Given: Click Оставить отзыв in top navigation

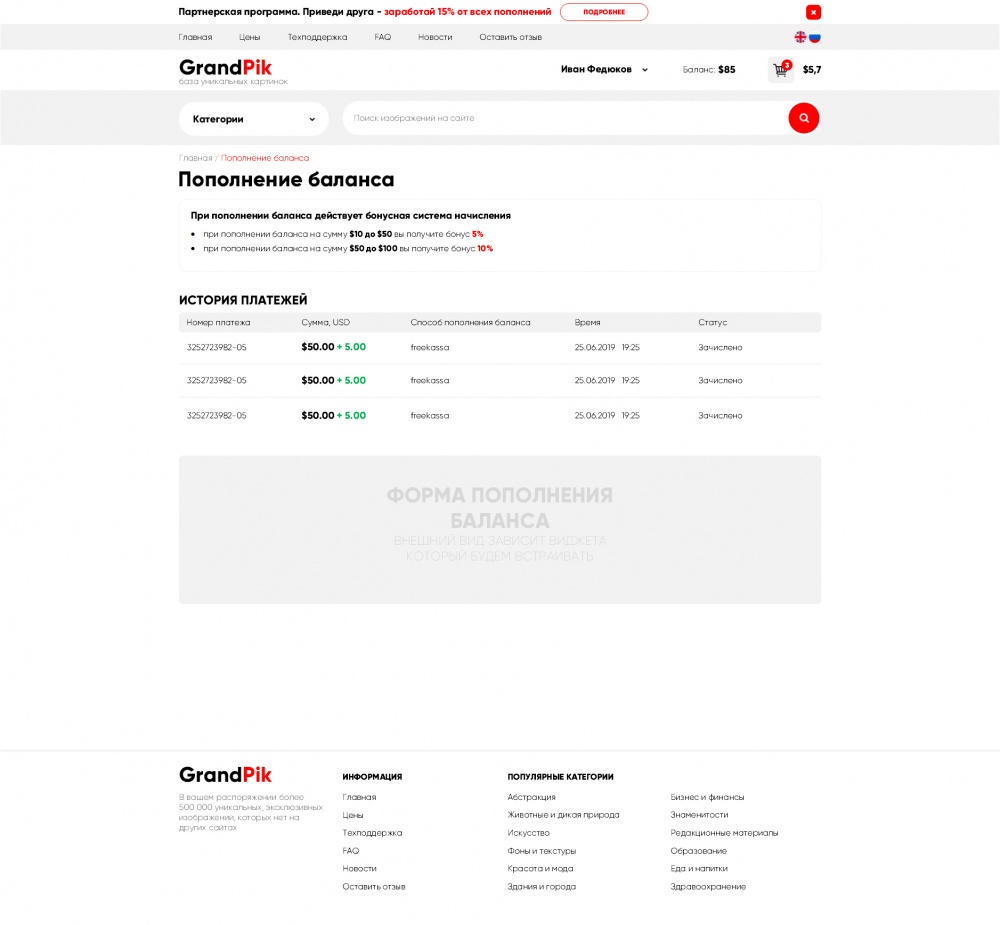Looking at the screenshot, I should (x=510, y=37).
